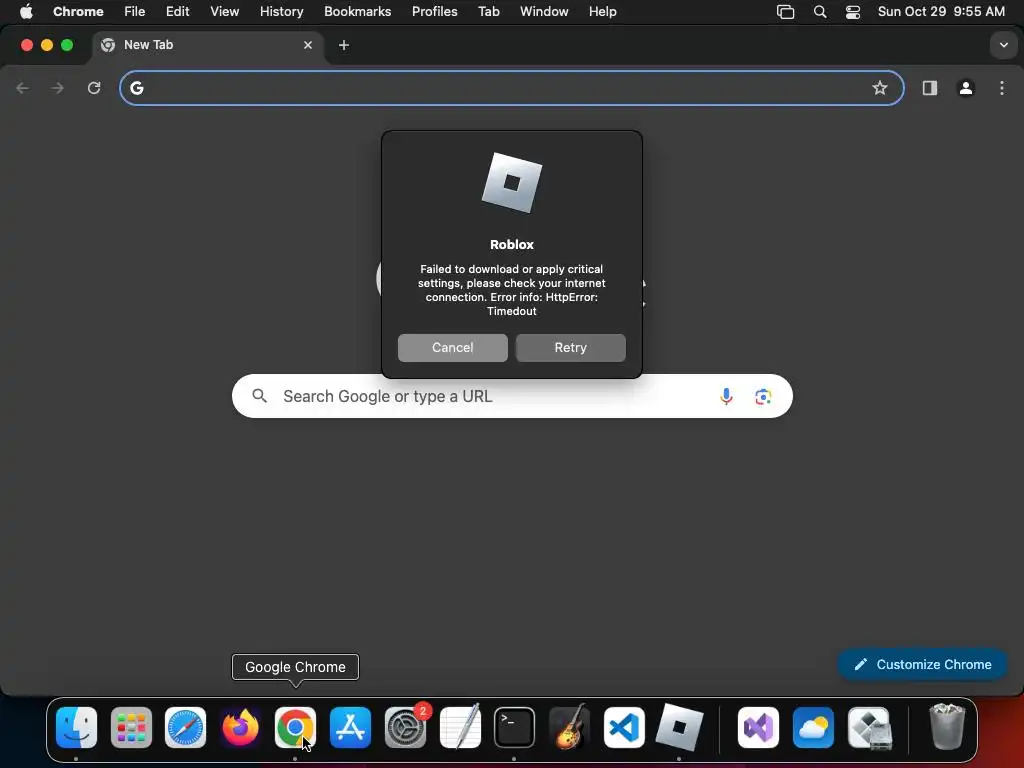1024x768 pixels.
Task: Open Finder from the Dock
Action: [76, 727]
